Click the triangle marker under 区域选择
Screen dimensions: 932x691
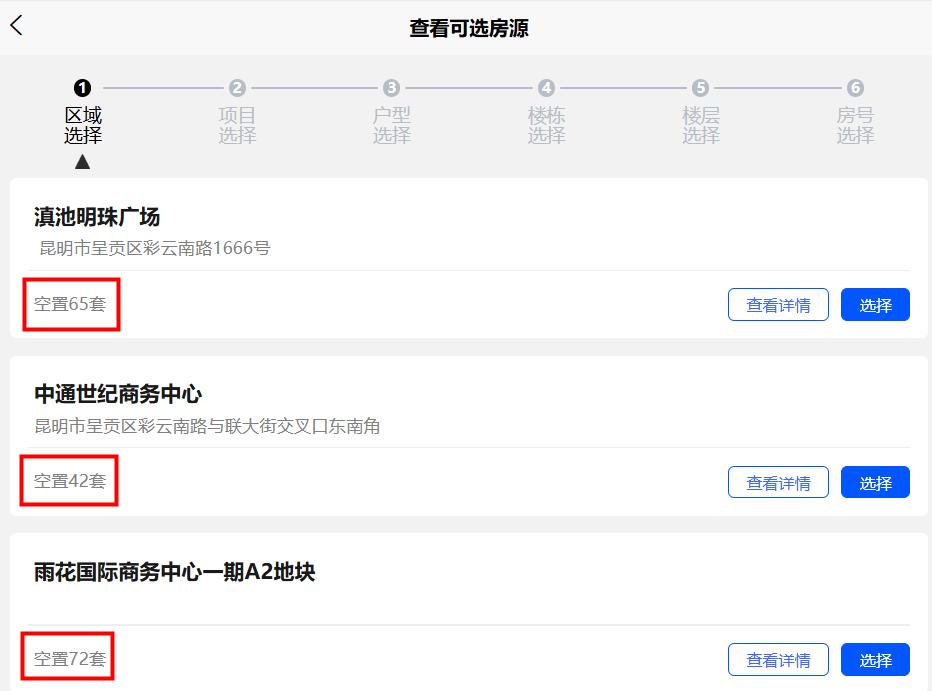pos(83,161)
